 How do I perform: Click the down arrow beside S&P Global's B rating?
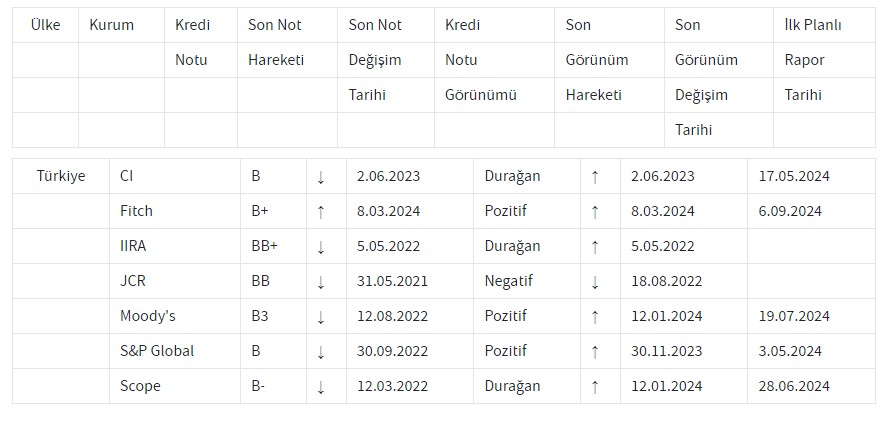[x=321, y=352]
